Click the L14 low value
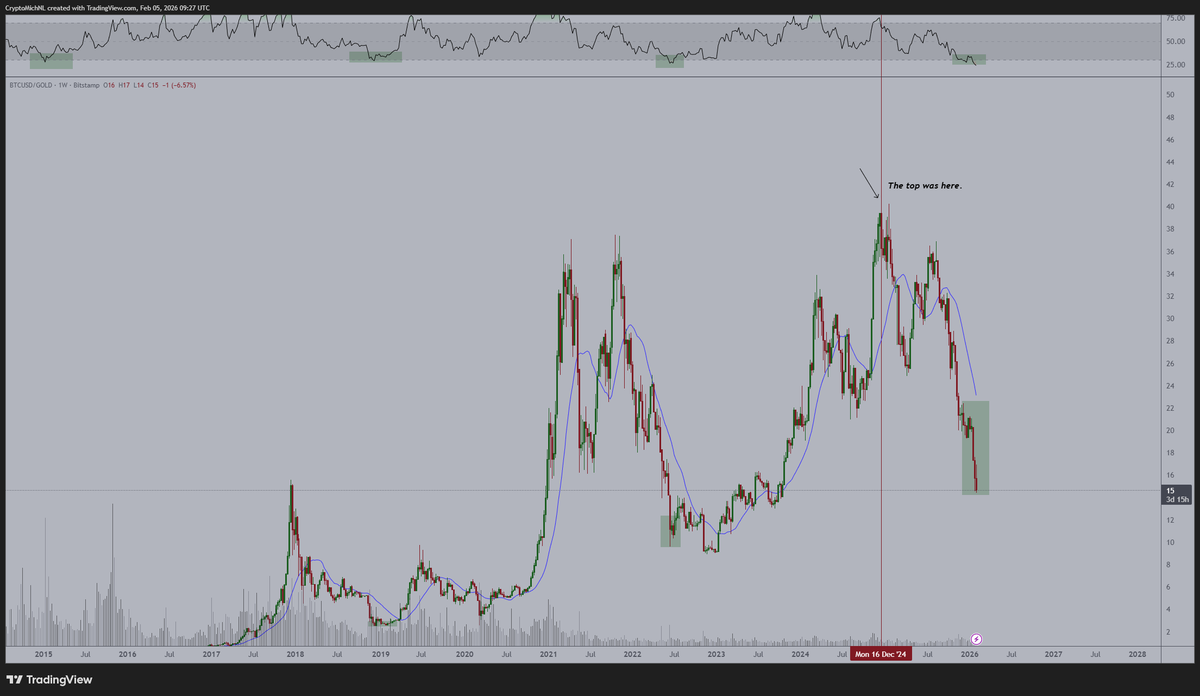This screenshot has width=1200, height=696. tap(139, 85)
